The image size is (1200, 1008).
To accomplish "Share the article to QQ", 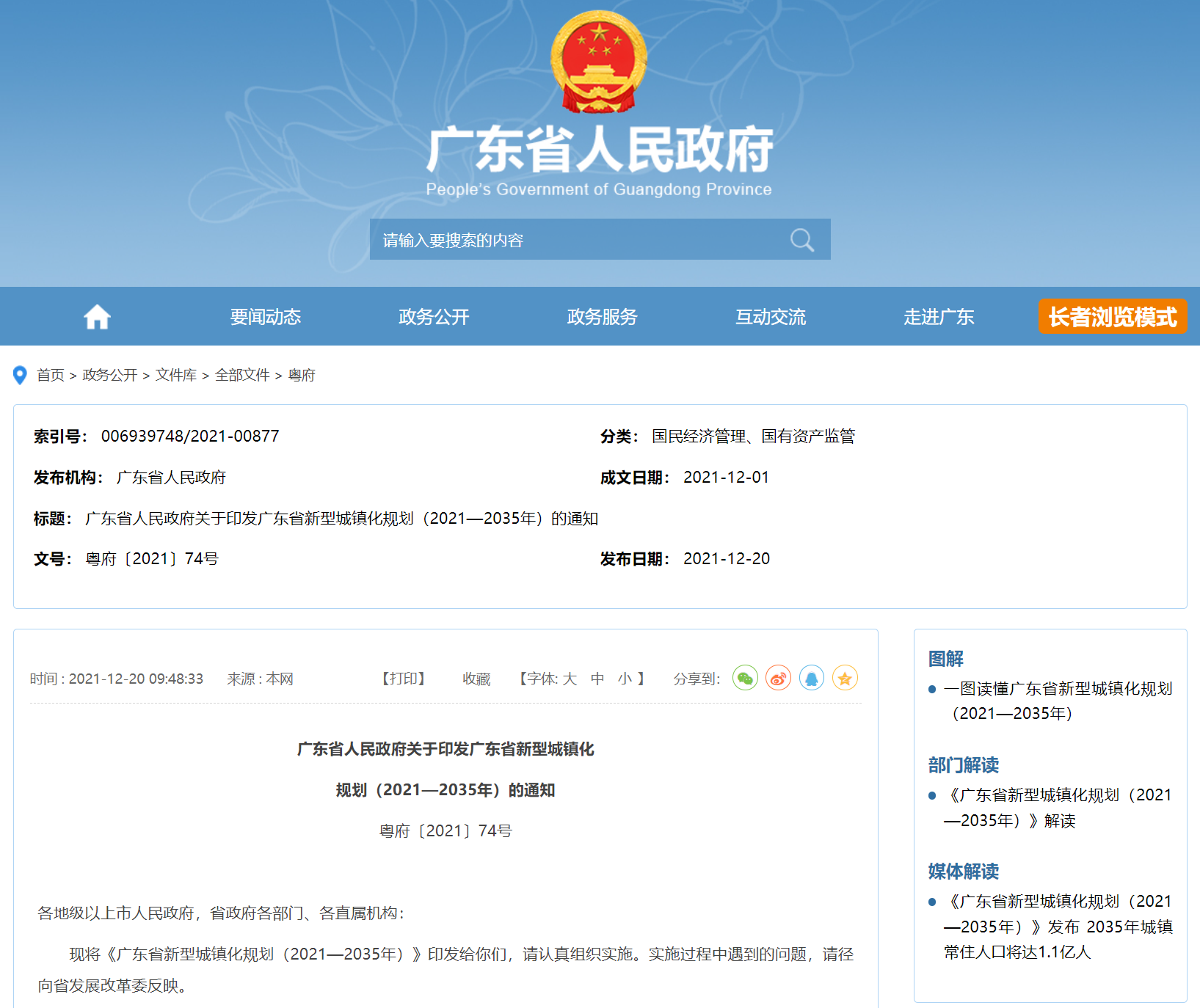I will pos(812,678).
